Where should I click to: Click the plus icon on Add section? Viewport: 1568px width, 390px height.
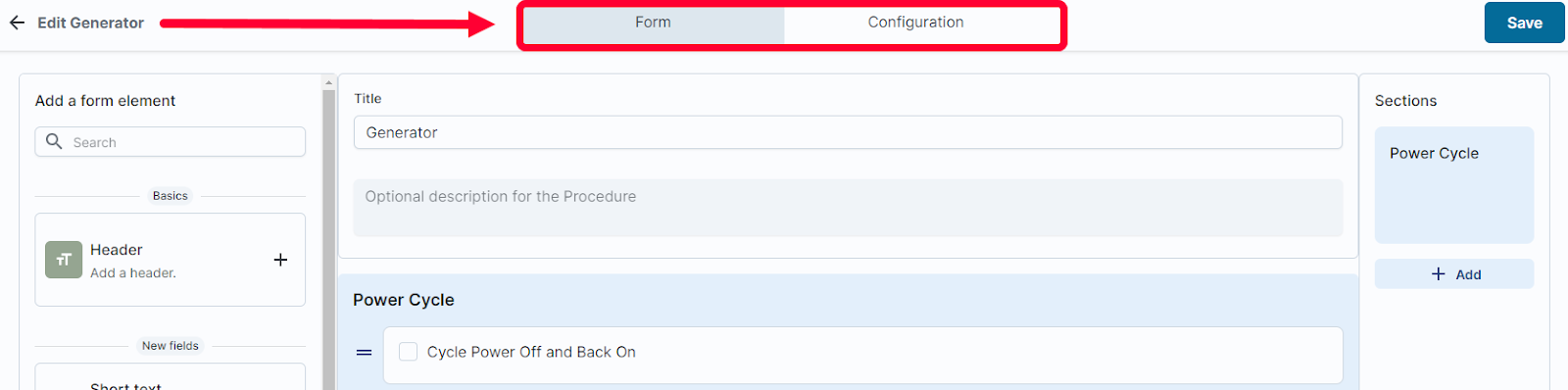click(x=1438, y=274)
